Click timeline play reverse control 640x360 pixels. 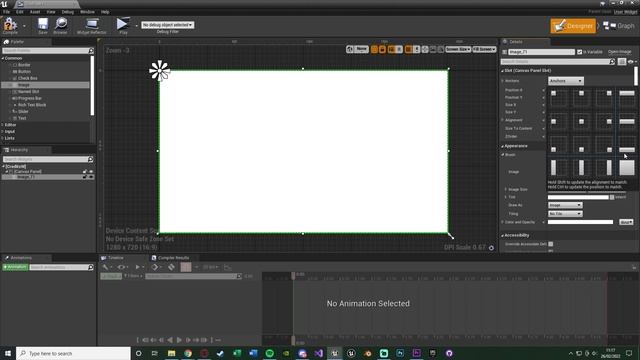(x=169, y=340)
